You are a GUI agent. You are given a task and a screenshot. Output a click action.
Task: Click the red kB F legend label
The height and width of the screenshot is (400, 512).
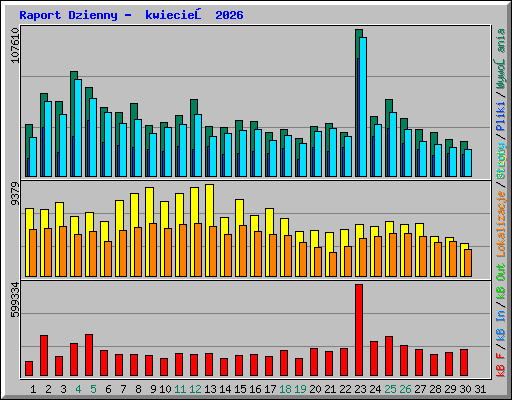501,365
